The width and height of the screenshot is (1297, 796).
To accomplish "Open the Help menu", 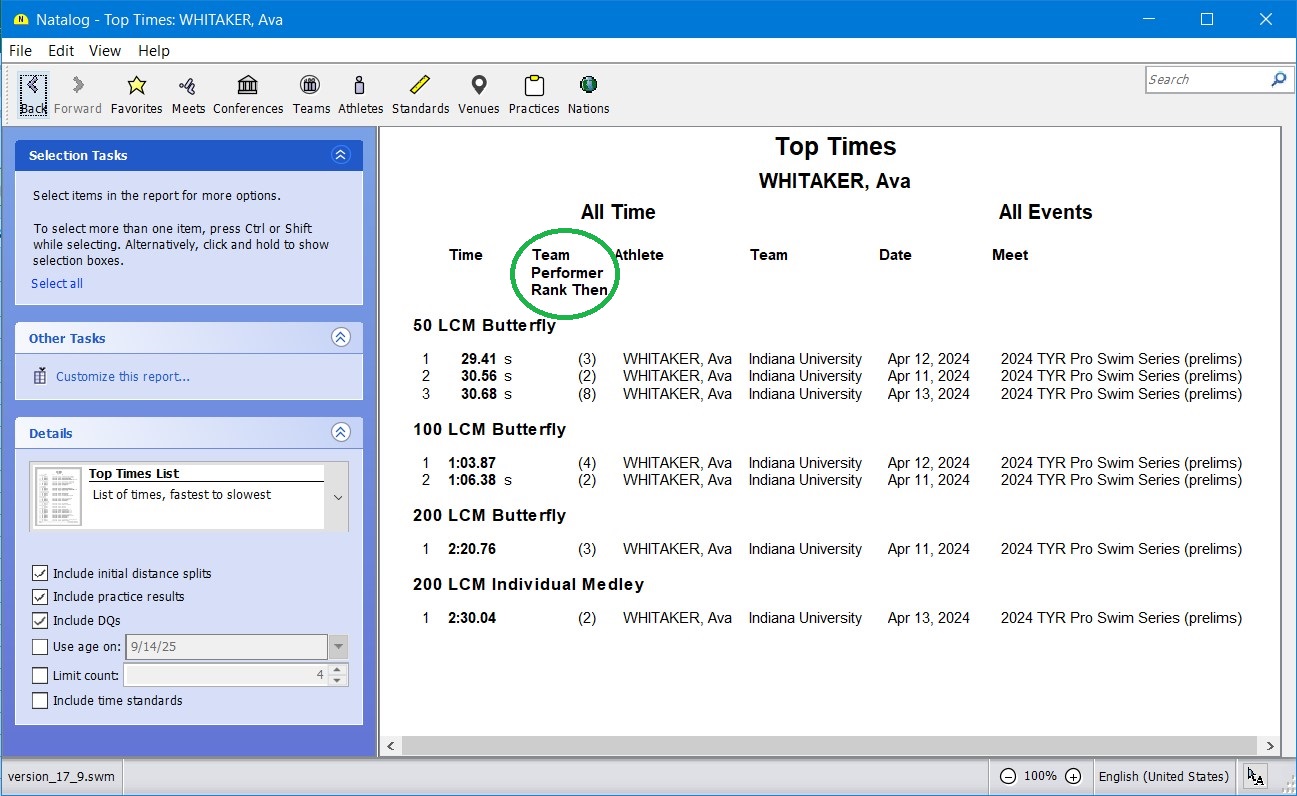I will pyautogui.click(x=153, y=51).
